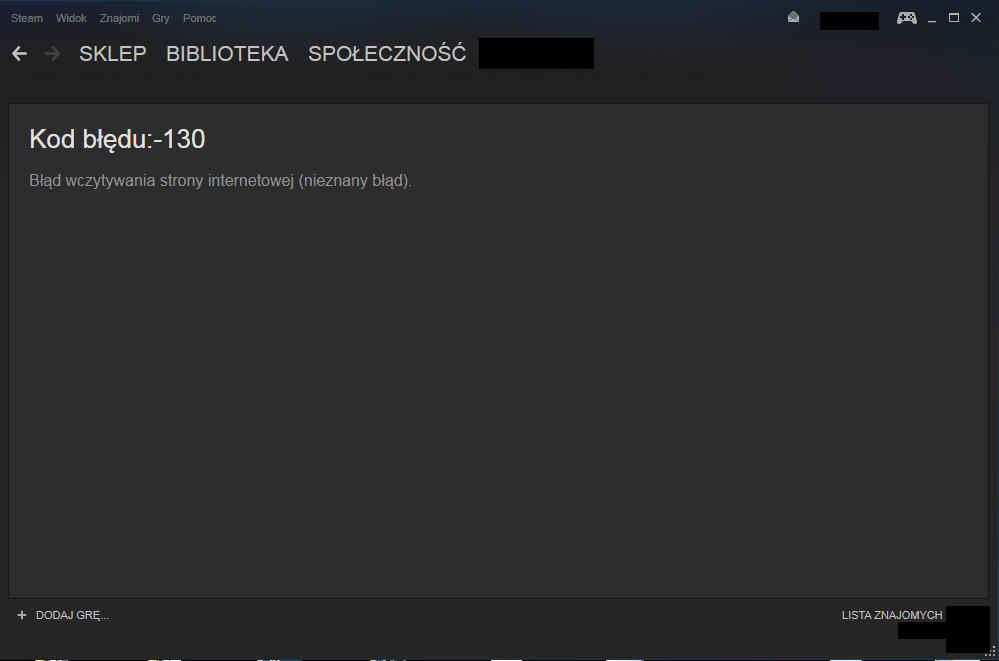
Task: Click the plus icon beside DODAJ GRĘ
Action: coord(22,615)
